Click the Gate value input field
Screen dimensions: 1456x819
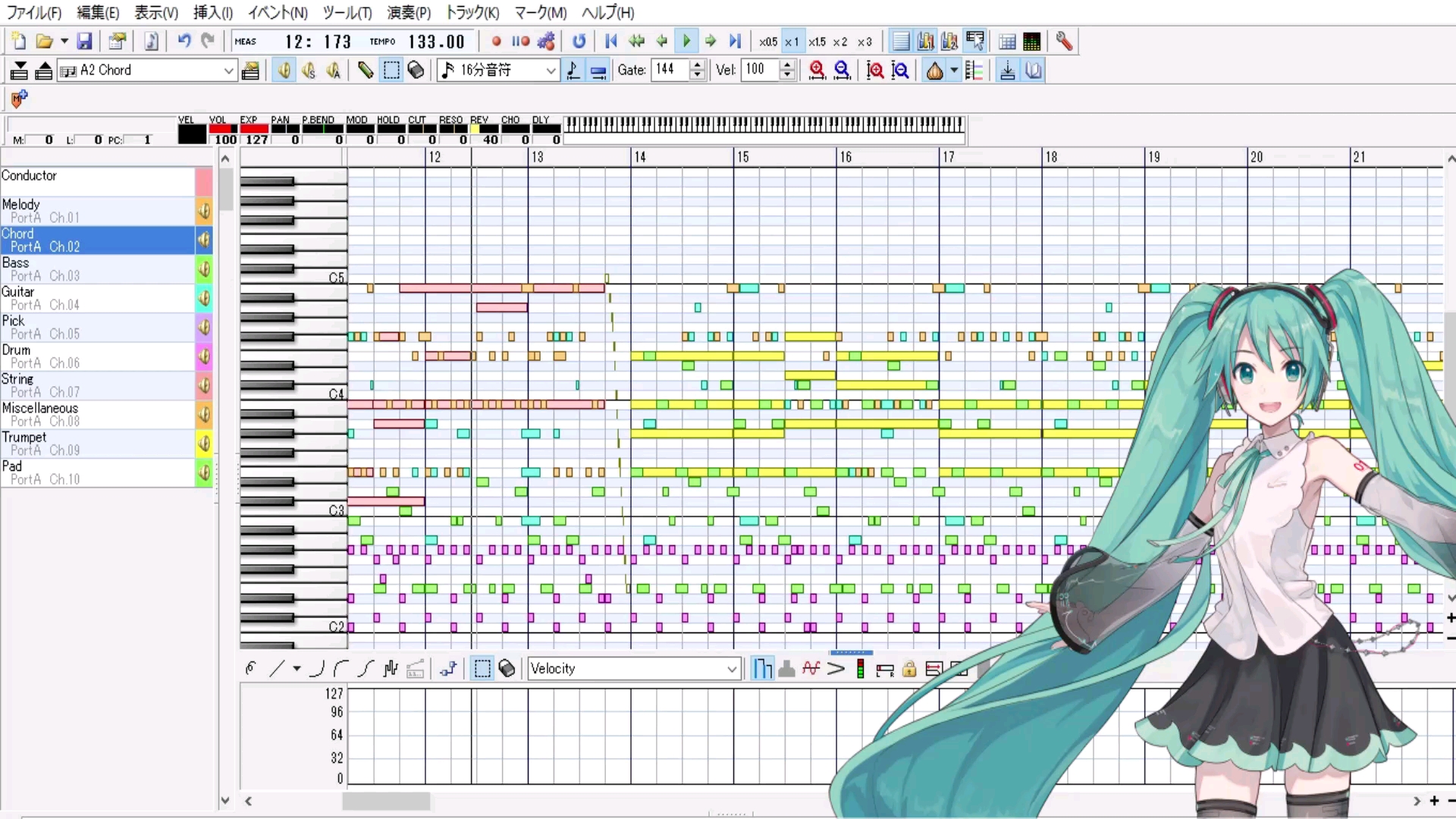point(670,70)
